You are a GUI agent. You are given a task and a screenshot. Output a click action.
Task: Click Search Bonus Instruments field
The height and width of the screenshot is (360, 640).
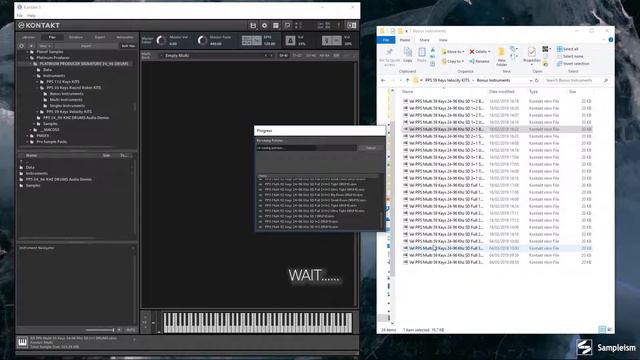point(576,80)
